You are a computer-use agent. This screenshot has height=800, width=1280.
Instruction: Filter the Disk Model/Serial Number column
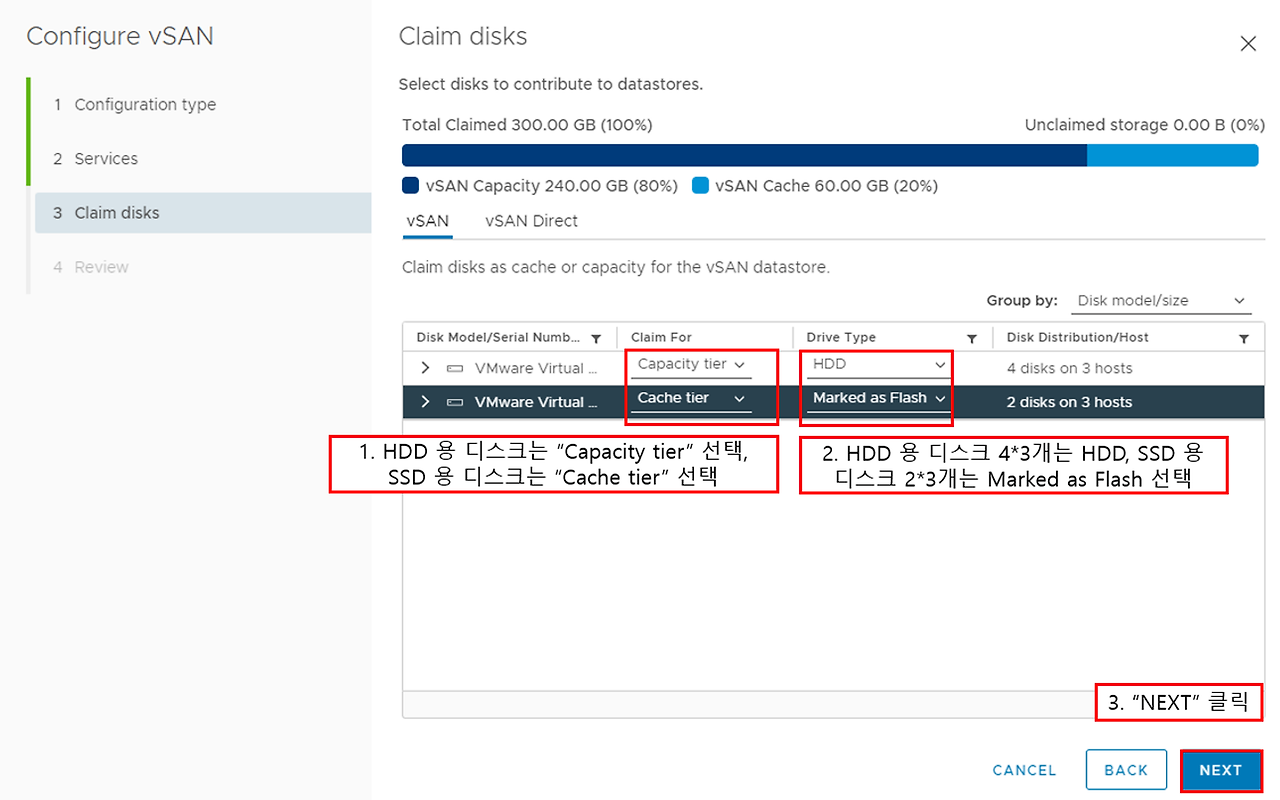click(596, 339)
